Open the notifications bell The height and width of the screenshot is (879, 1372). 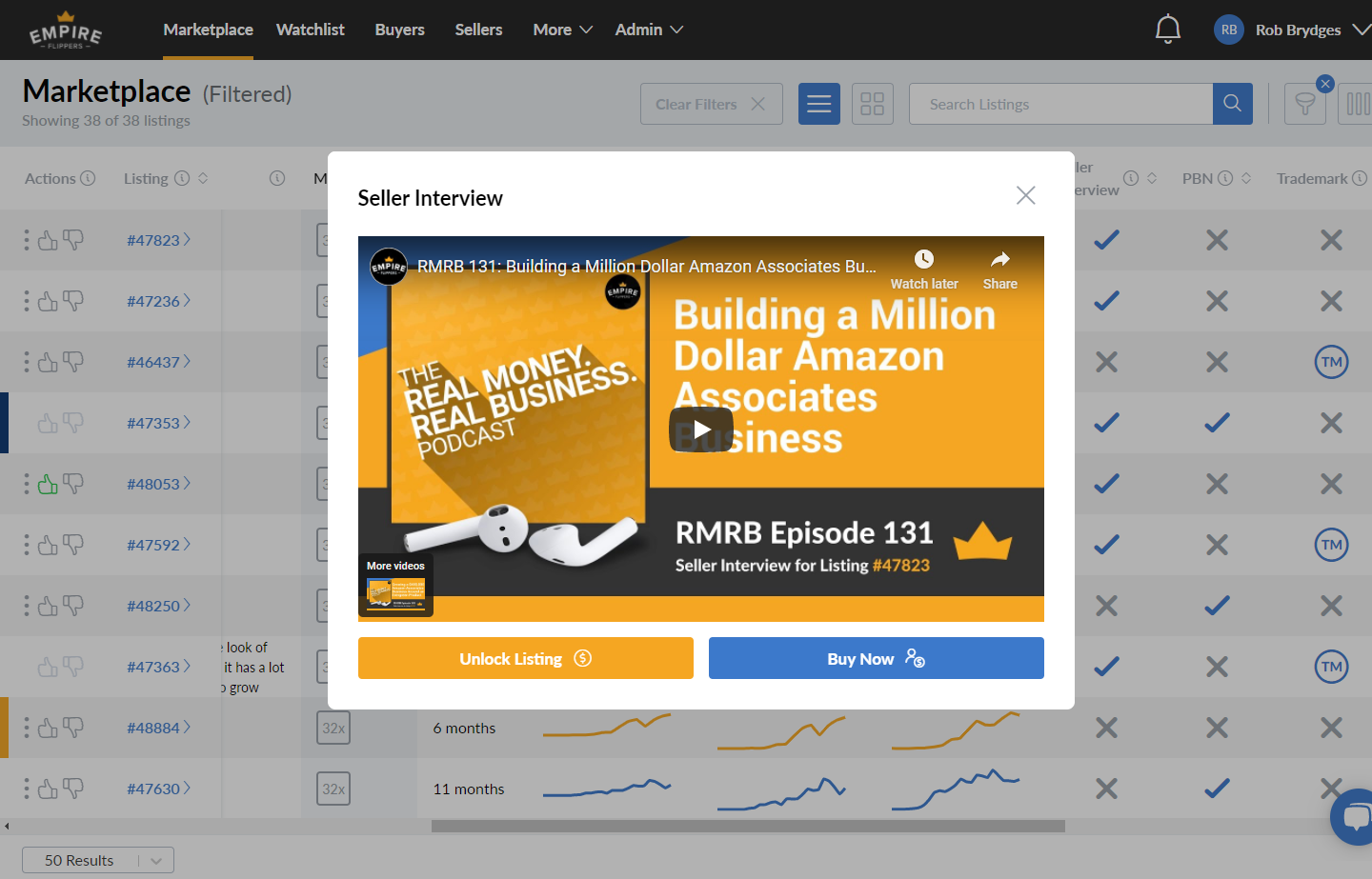(x=1167, y=30)
